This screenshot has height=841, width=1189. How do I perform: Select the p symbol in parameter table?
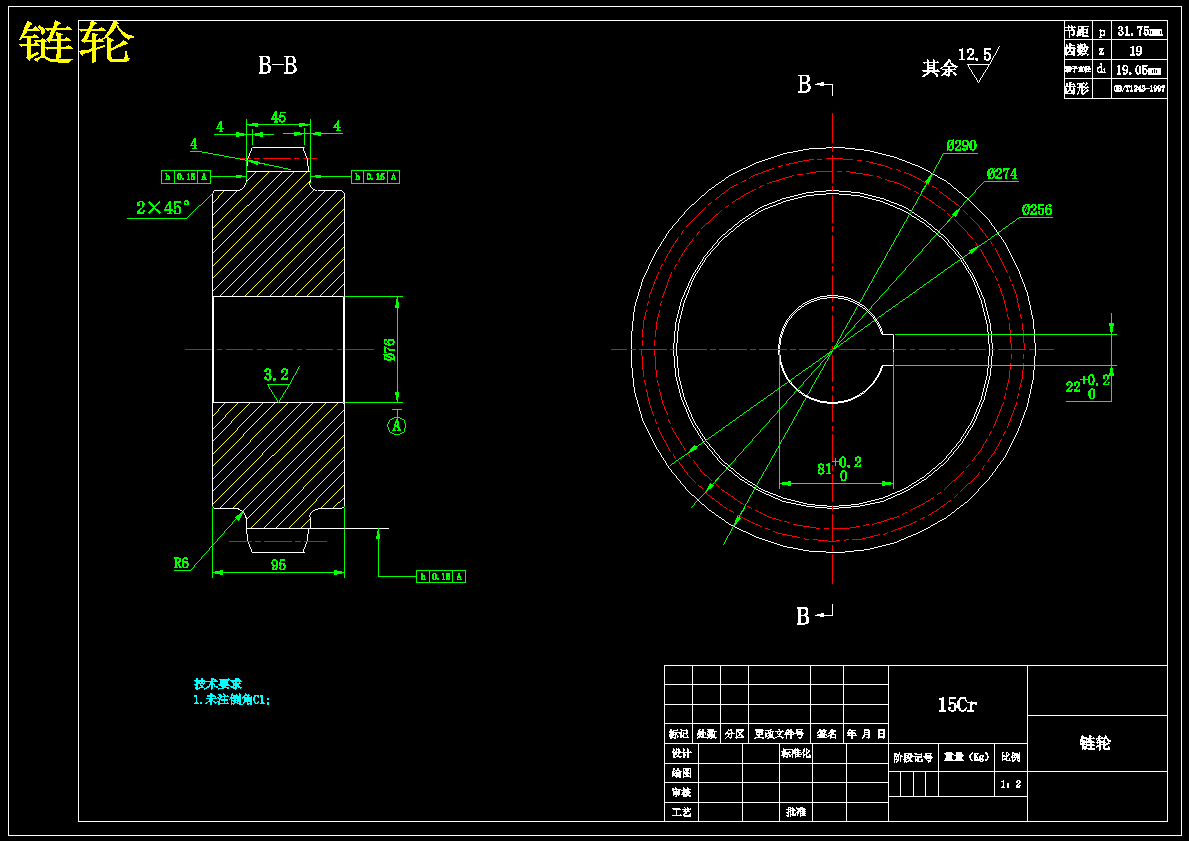pos(1102,32)
